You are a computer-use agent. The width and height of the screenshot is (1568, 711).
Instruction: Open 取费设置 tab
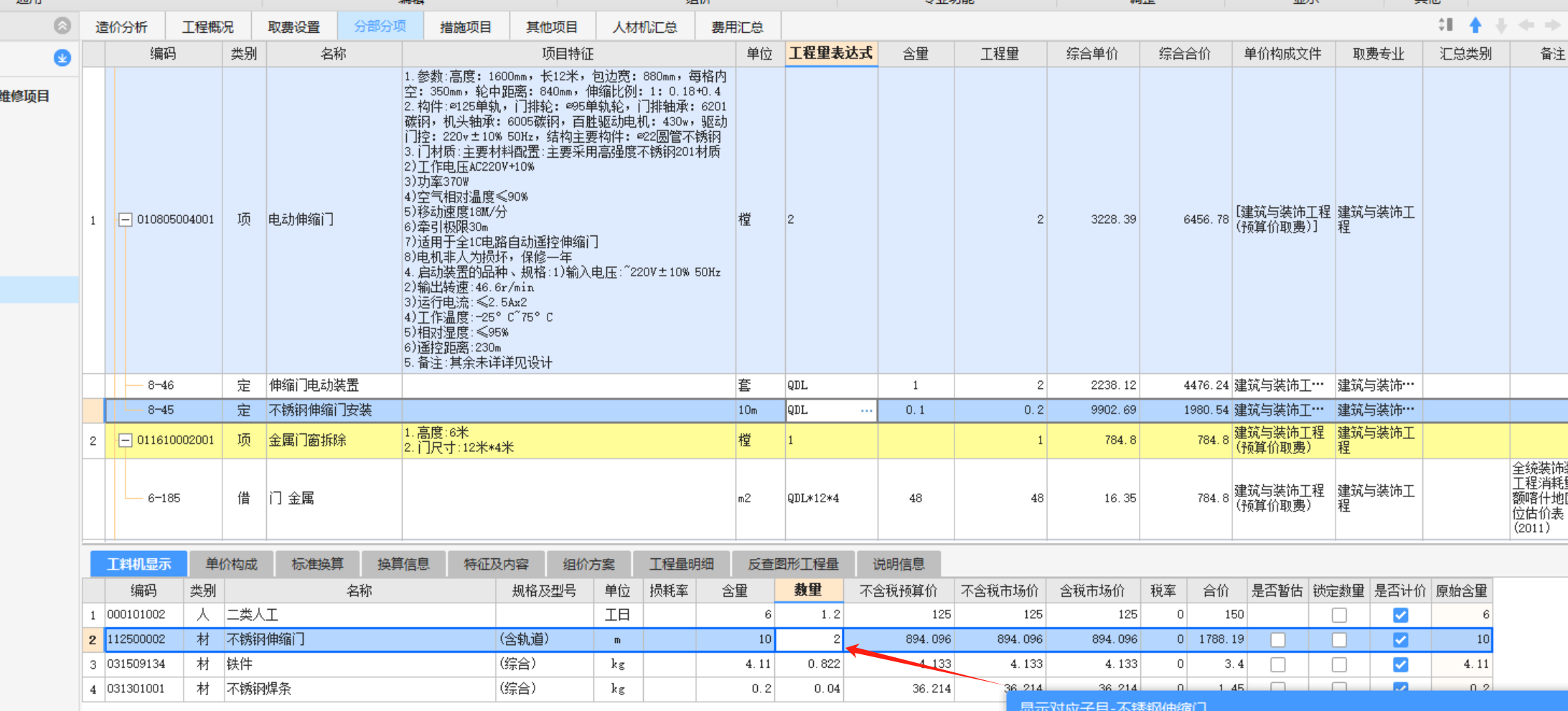(x=294, y=27)
